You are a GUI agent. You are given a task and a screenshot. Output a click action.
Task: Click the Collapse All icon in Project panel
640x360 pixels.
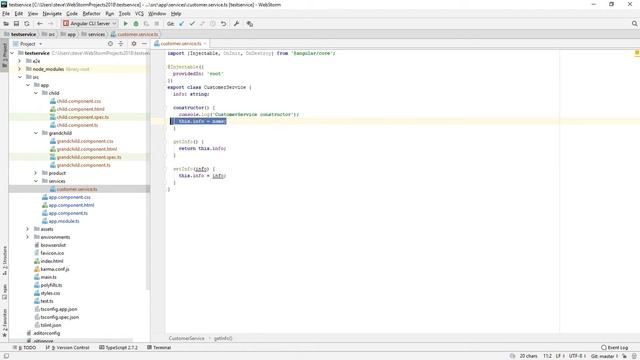tap(121, 44)
